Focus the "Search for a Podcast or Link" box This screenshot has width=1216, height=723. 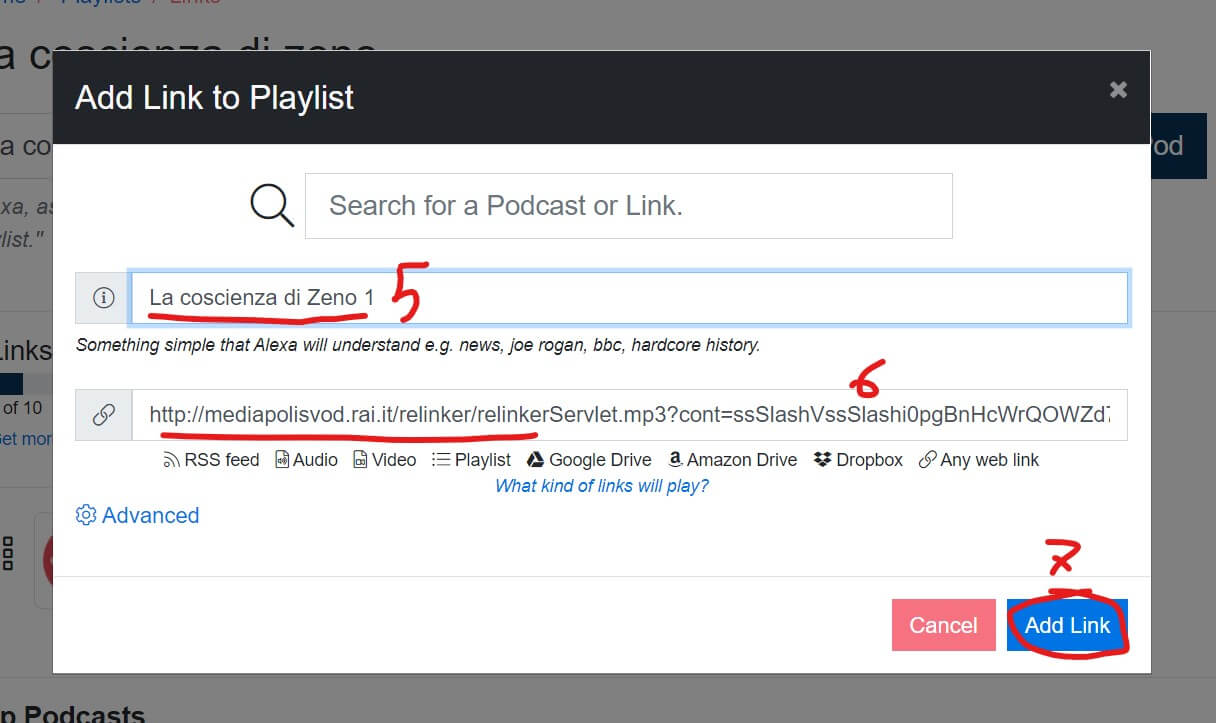click(628, 206)
